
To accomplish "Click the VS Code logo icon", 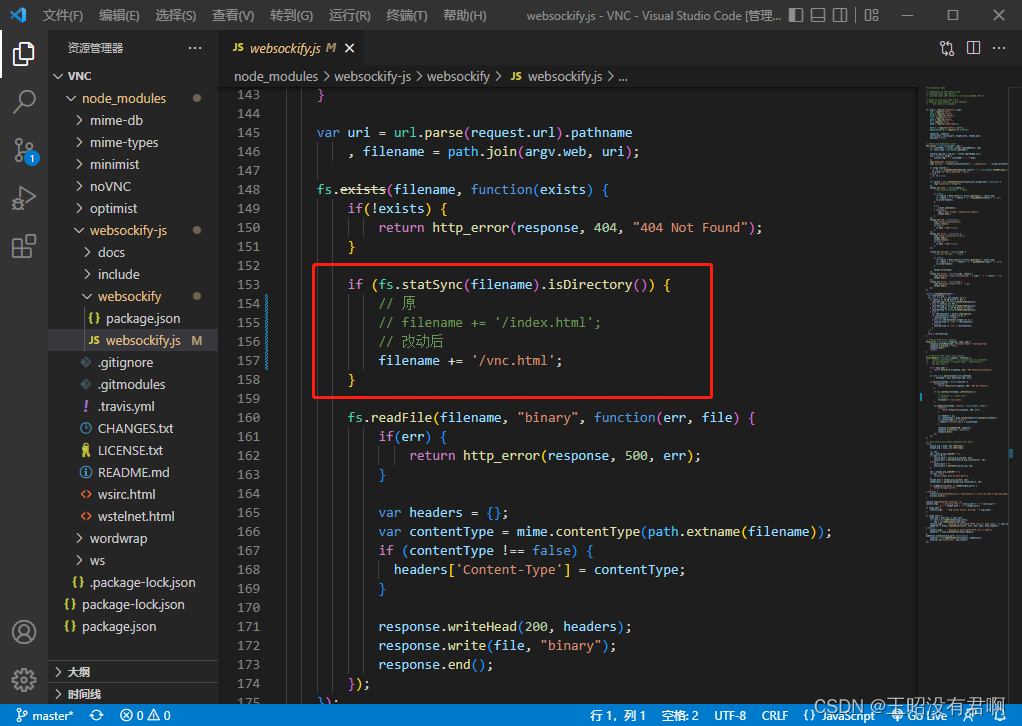I will coord(18,15).
